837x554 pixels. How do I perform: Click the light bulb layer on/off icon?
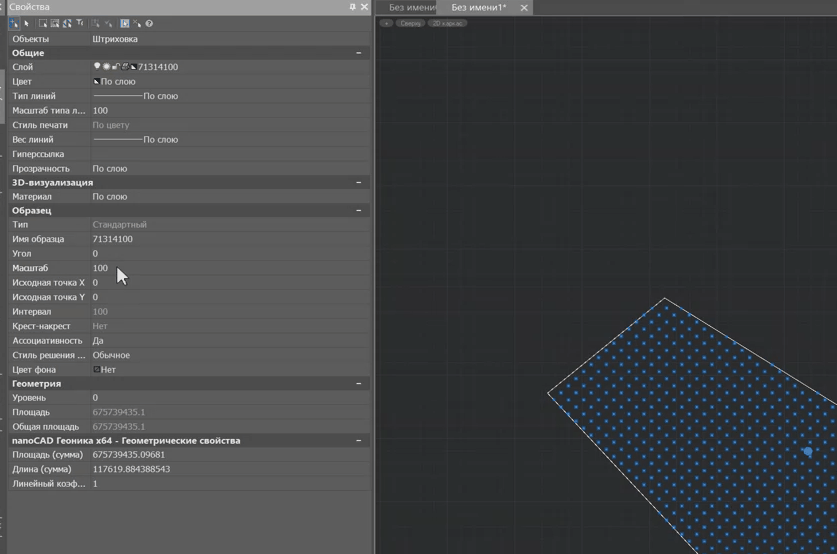(97, 67)
